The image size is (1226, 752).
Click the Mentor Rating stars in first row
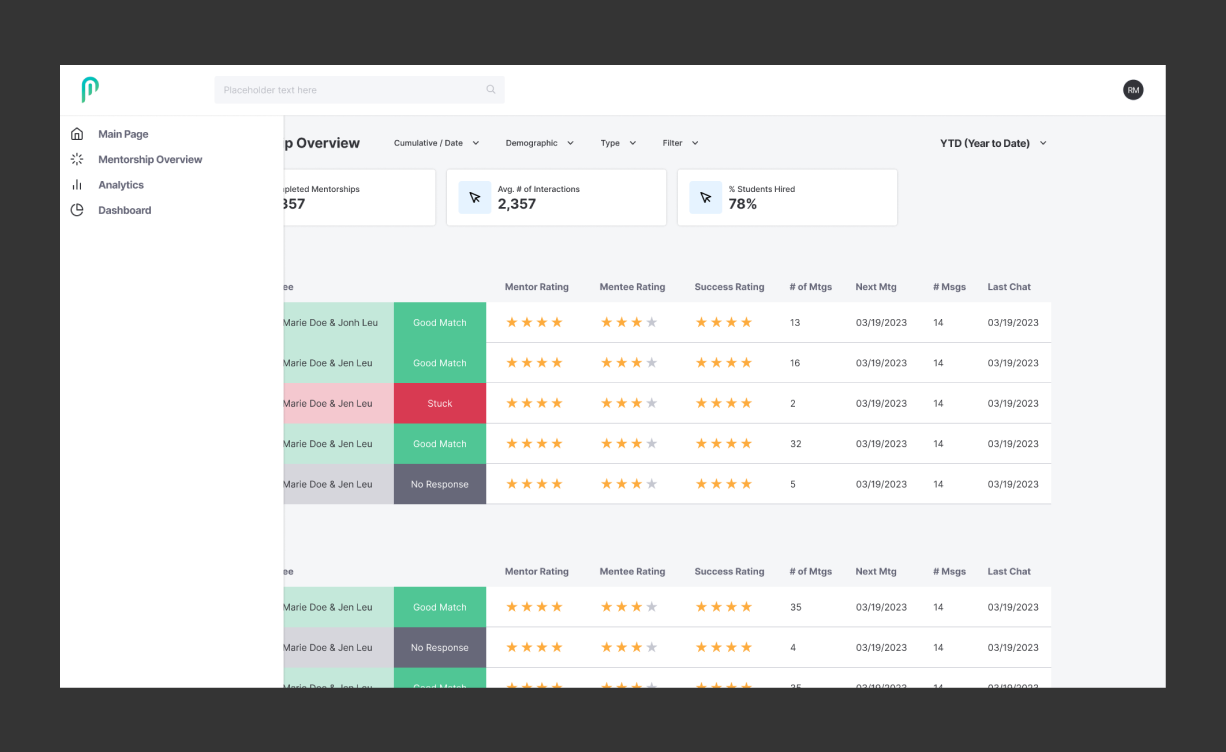(535, 323)
